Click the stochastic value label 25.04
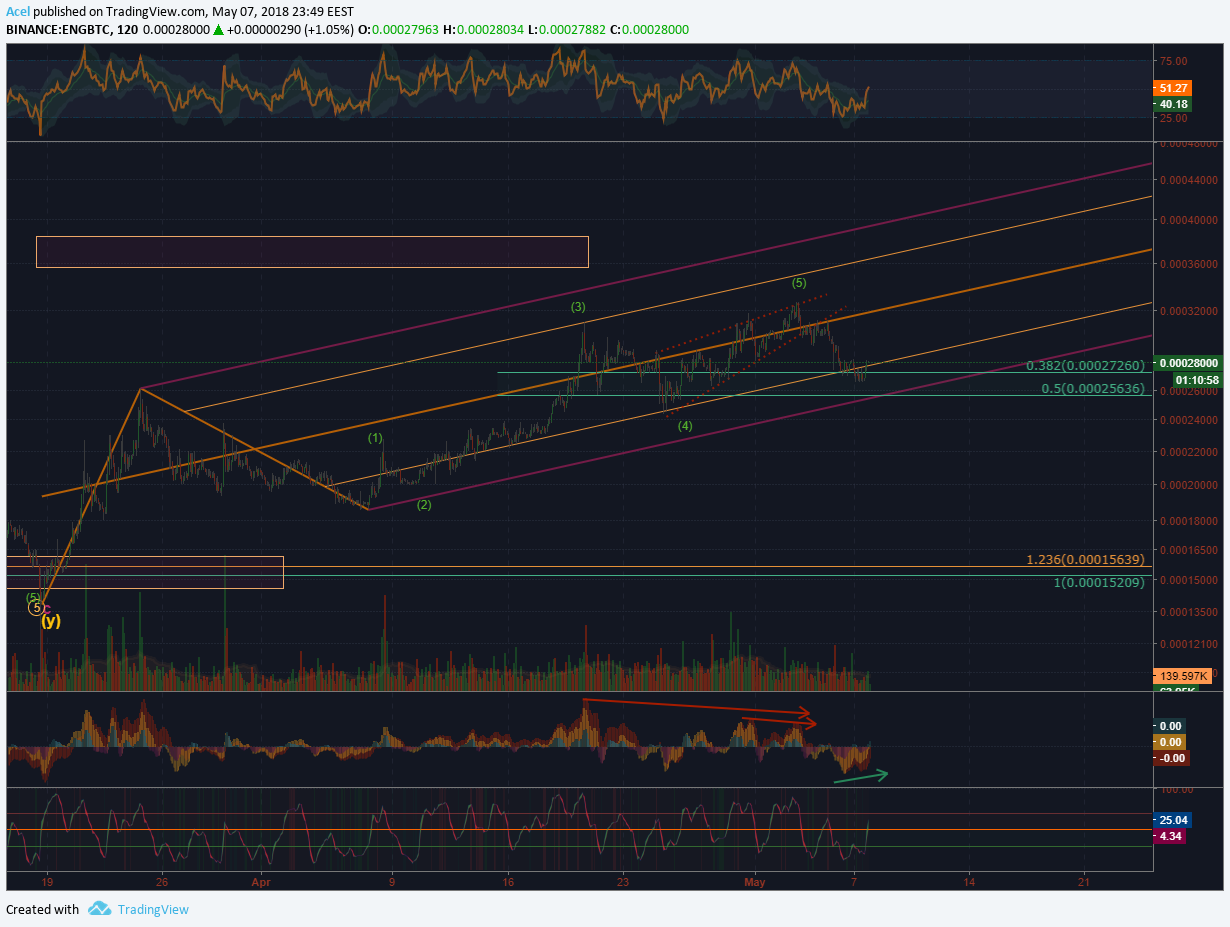The image size is (1230, 927). pos(1171,819)
